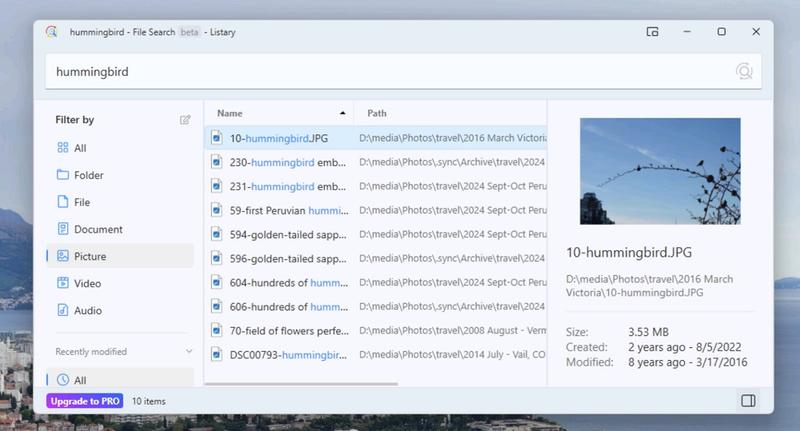
Task: Collapse the Recently modified section
Action: pos(189,352)
